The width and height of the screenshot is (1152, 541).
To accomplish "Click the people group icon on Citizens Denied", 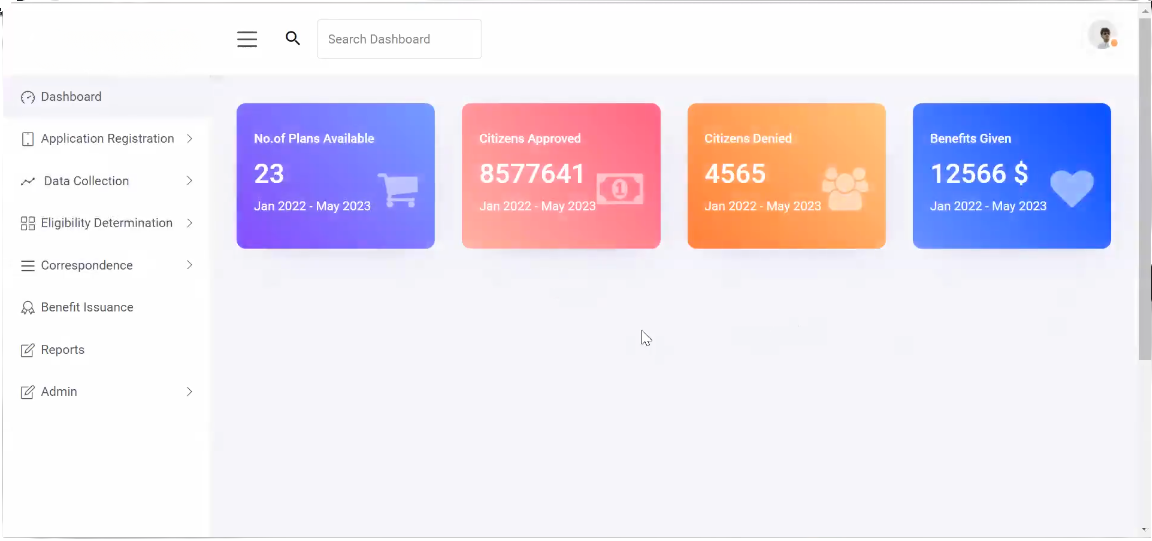I will [845, 188].
